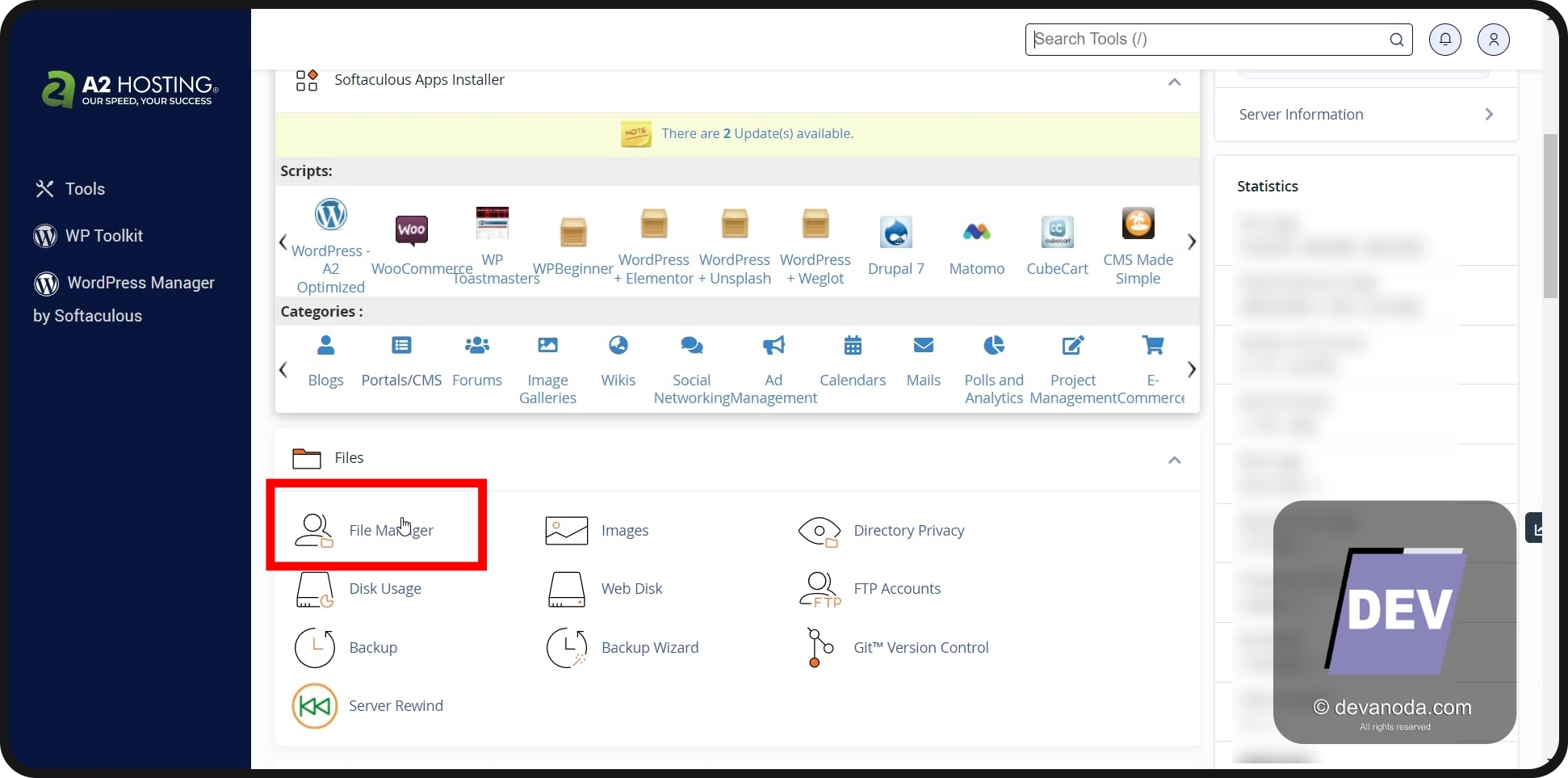The image size is (1568, 778).
Task: Show next categories with right arrow
Action: tap(1192, 369)
